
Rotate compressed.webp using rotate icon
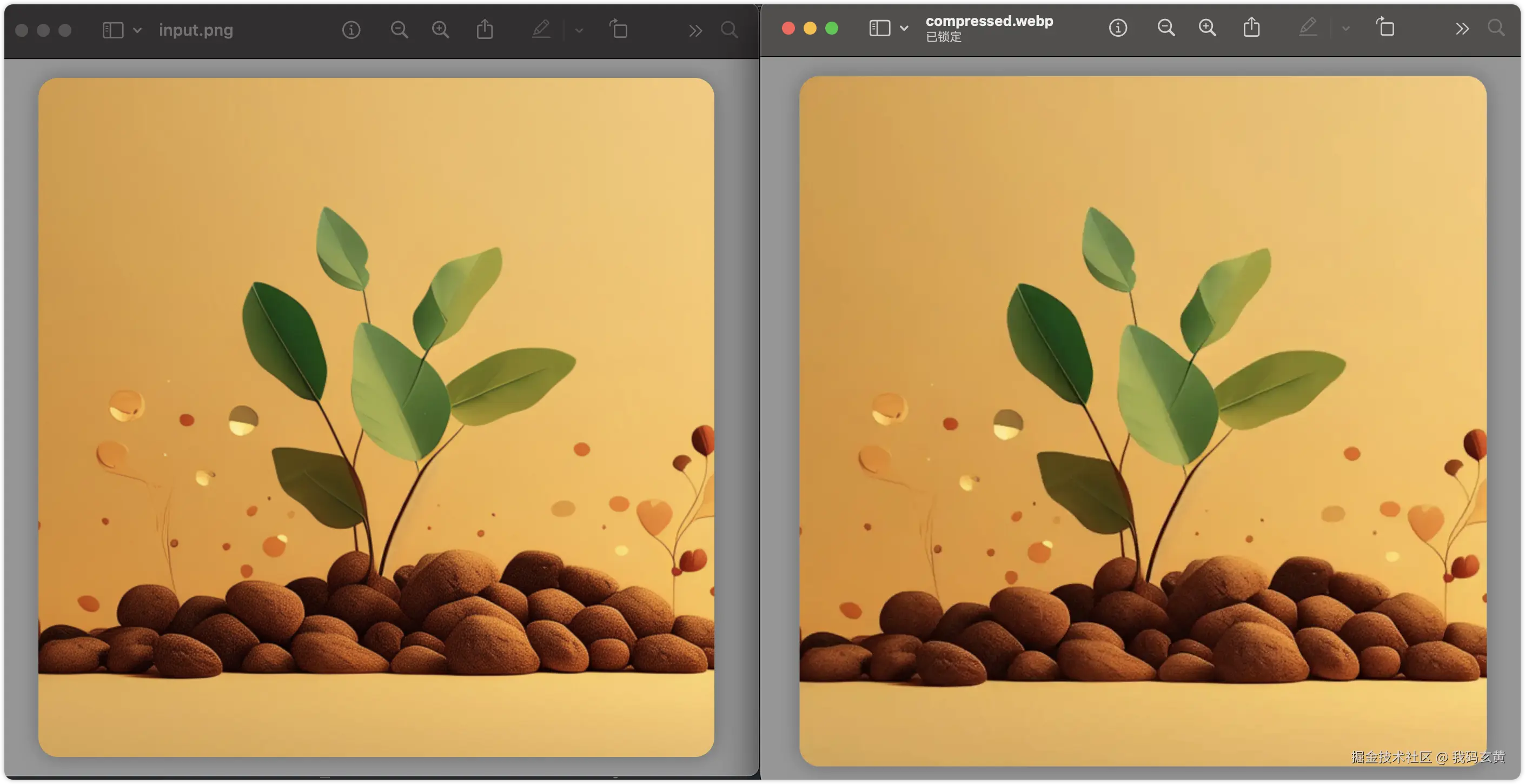click(1385, 27)
